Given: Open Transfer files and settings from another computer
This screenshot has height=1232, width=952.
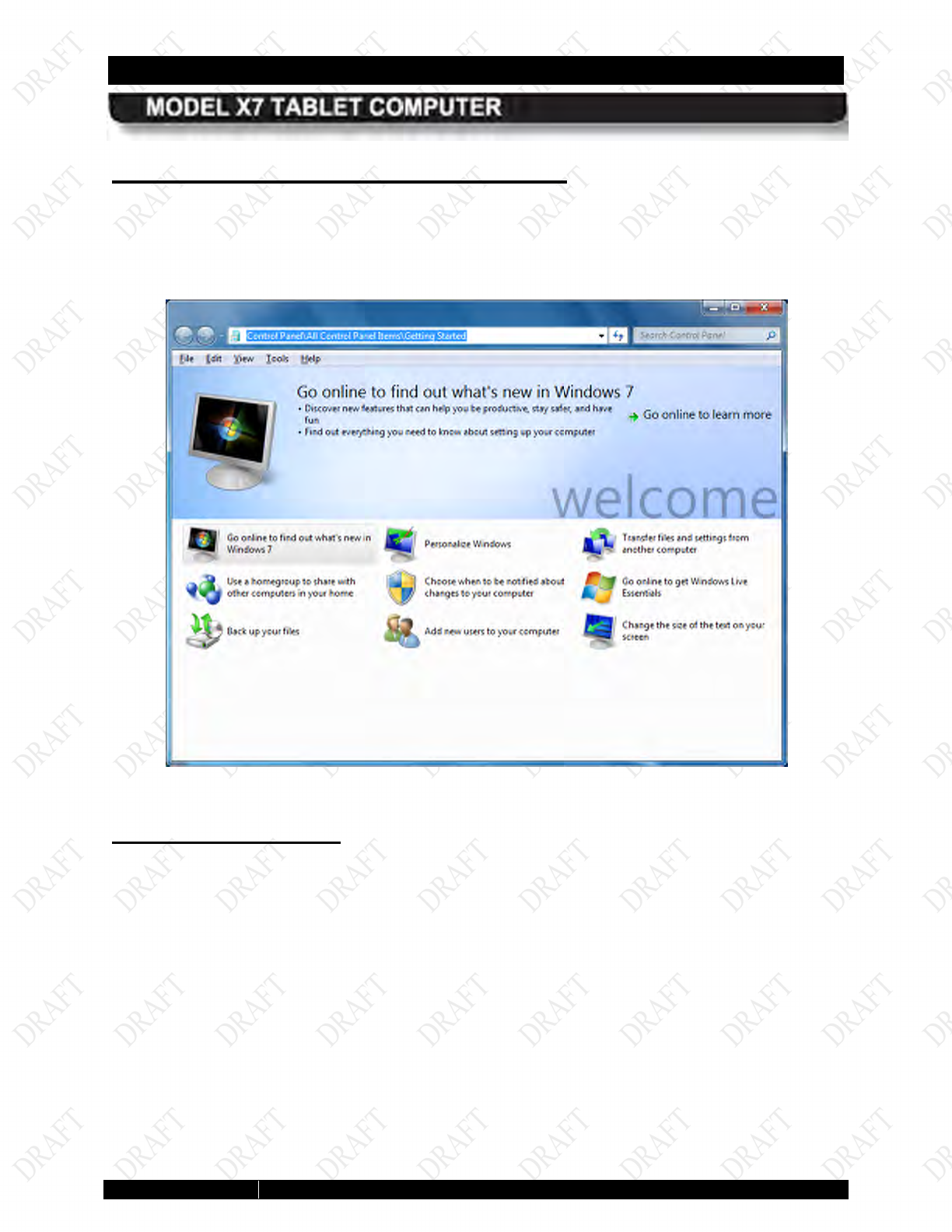Looking at the screenshot, I should point(685,543).
